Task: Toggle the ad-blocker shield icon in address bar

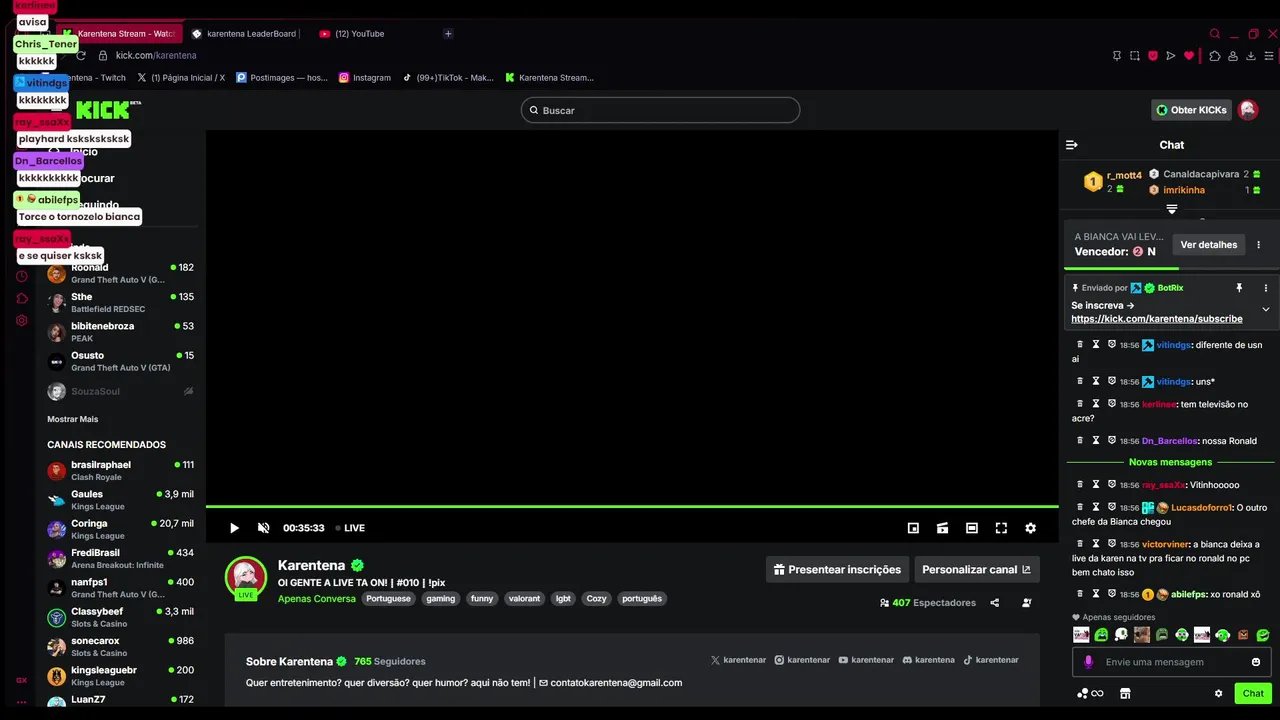Action: click(x=1152, y=56)
